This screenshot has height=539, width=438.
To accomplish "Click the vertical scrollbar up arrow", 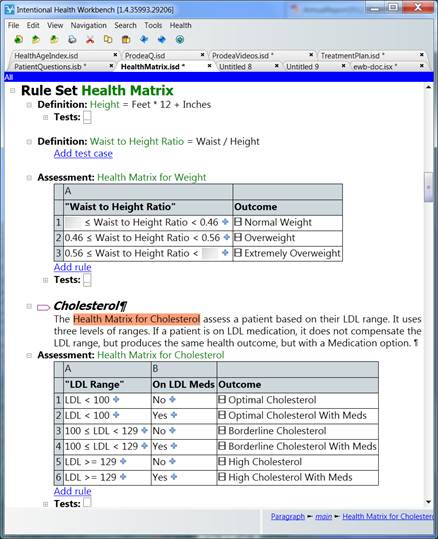I will [428, 87].
